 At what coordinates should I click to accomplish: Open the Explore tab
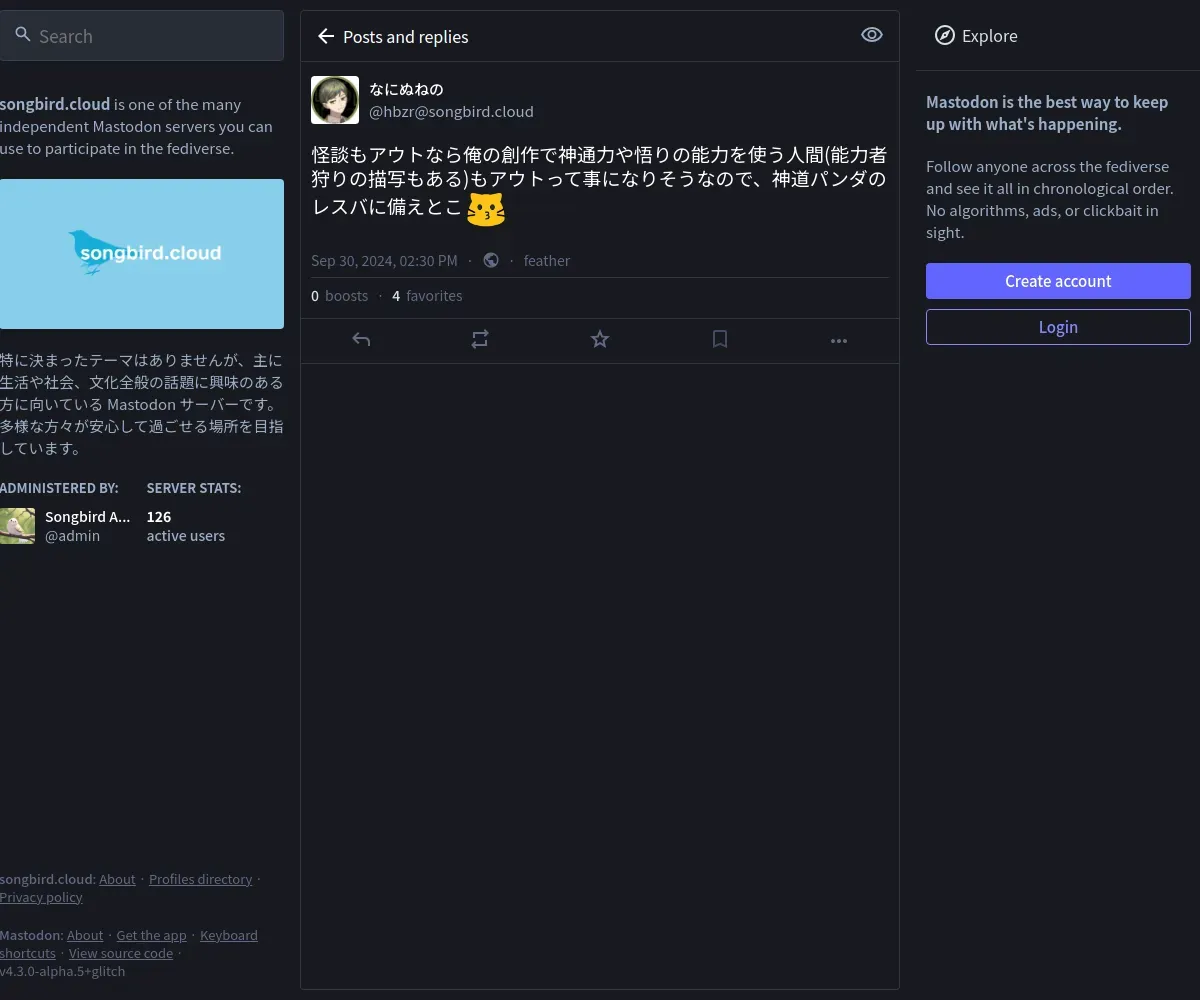tap(976, 36)
